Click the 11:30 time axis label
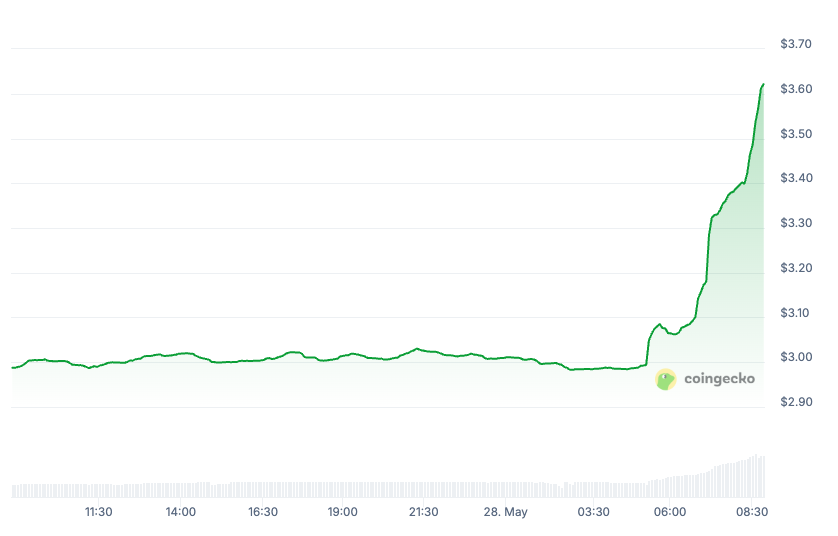The width and height of the screenshot is (838, 536). [98, 512]
